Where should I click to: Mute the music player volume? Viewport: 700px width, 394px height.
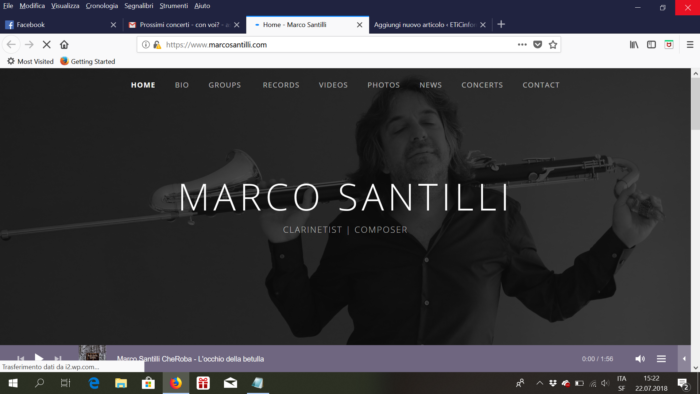coord(640,359)
